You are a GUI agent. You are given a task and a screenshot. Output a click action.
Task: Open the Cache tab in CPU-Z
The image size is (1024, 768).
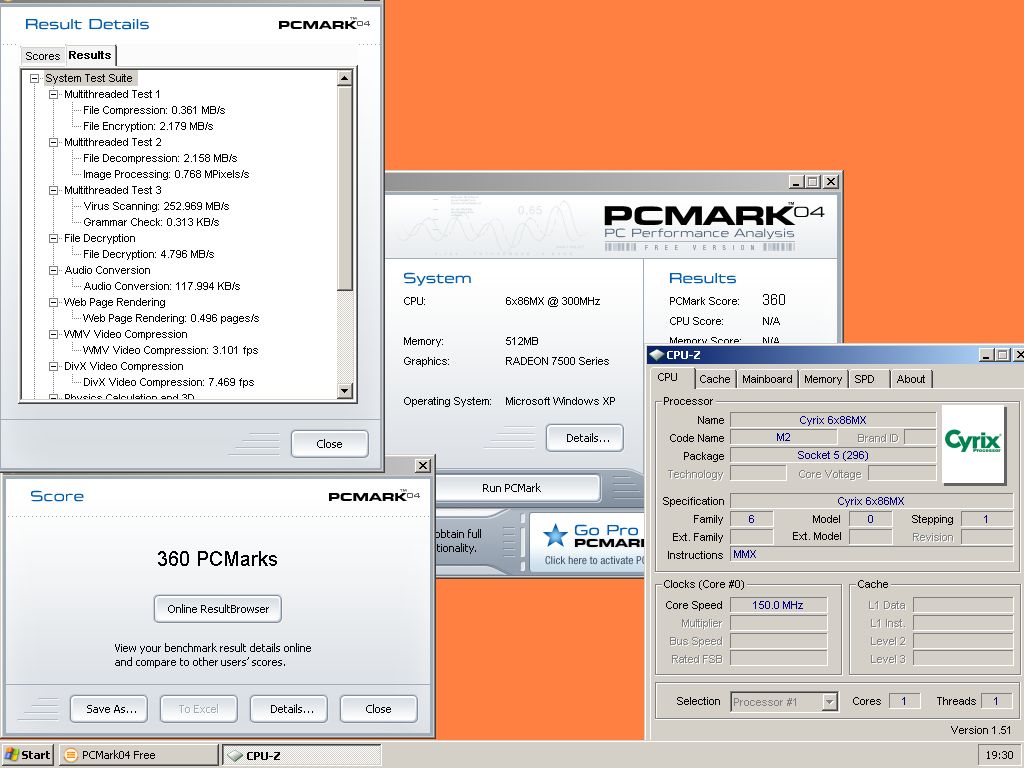point(714,379)
